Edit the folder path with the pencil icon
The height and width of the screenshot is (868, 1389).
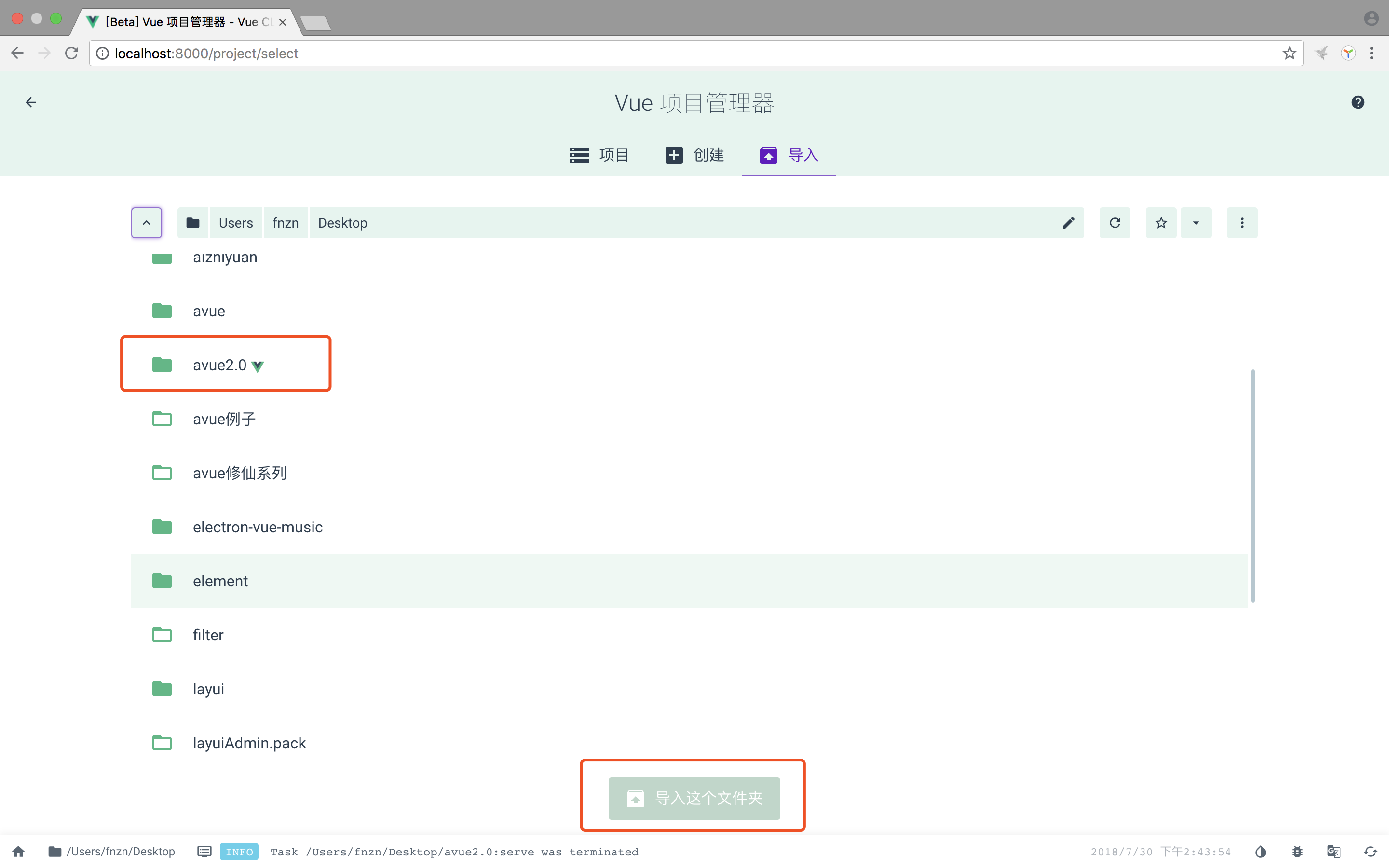pyautogui.click(x=1068, y=223)
